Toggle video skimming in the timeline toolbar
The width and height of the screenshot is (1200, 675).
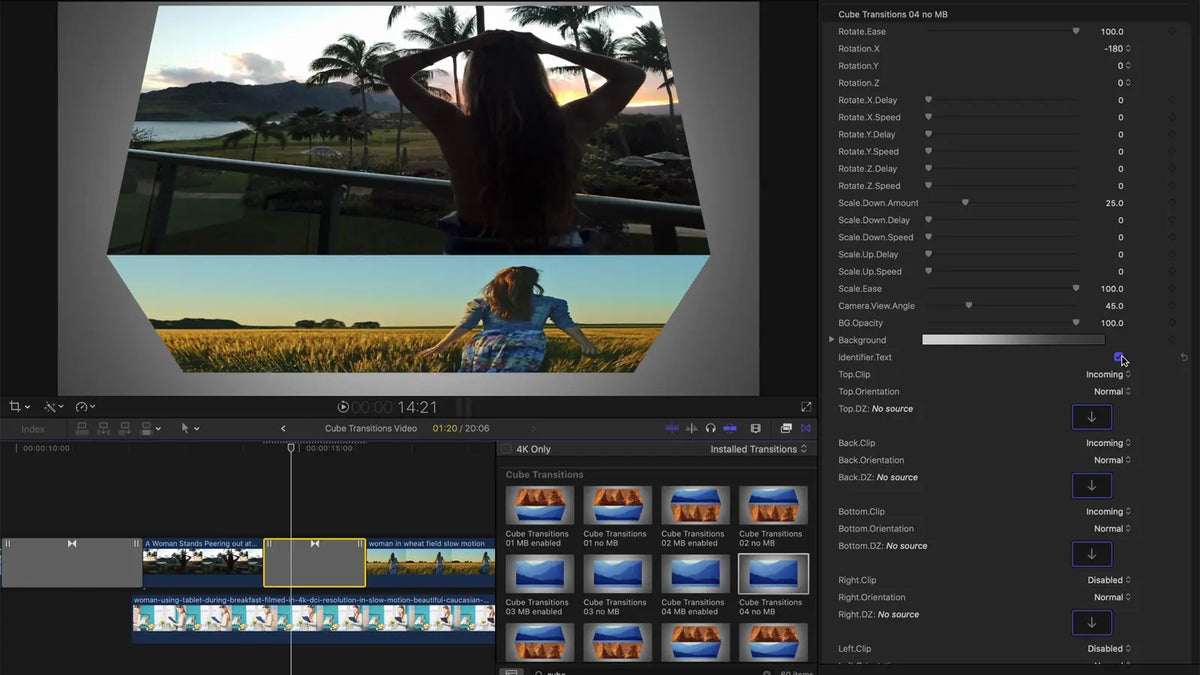pos(673,429)
